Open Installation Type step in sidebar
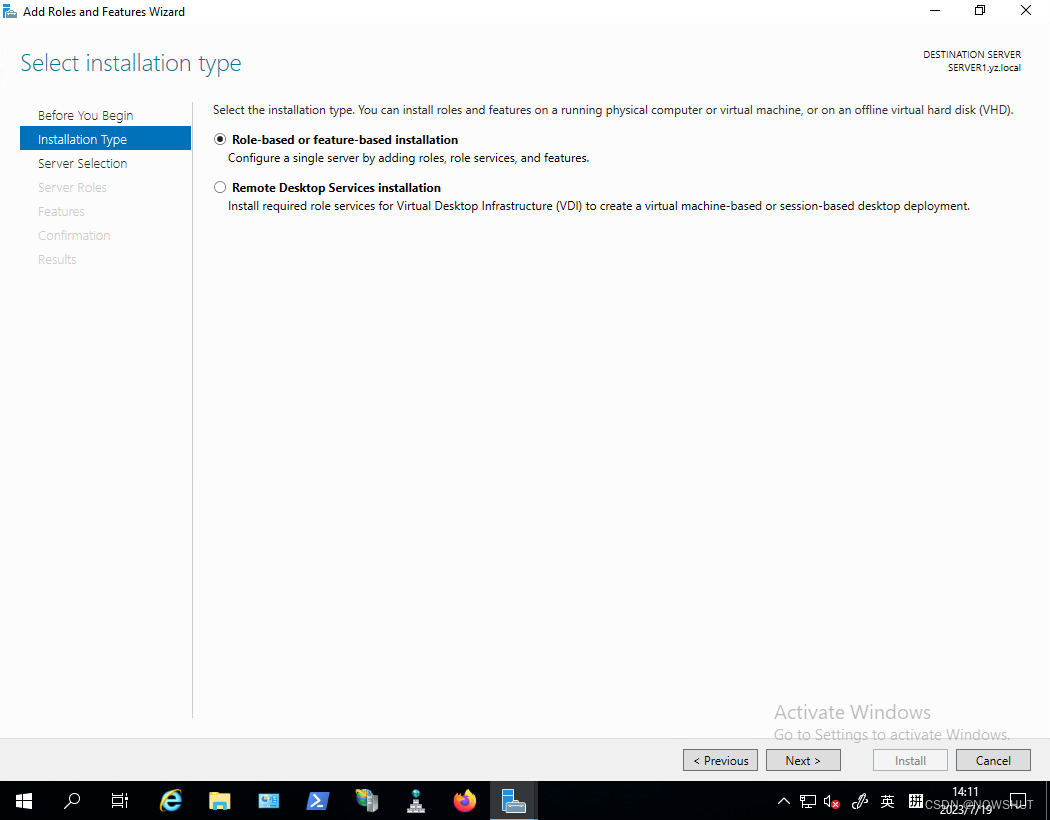This screenshot has height=820, width=1050. pos(105,139)
